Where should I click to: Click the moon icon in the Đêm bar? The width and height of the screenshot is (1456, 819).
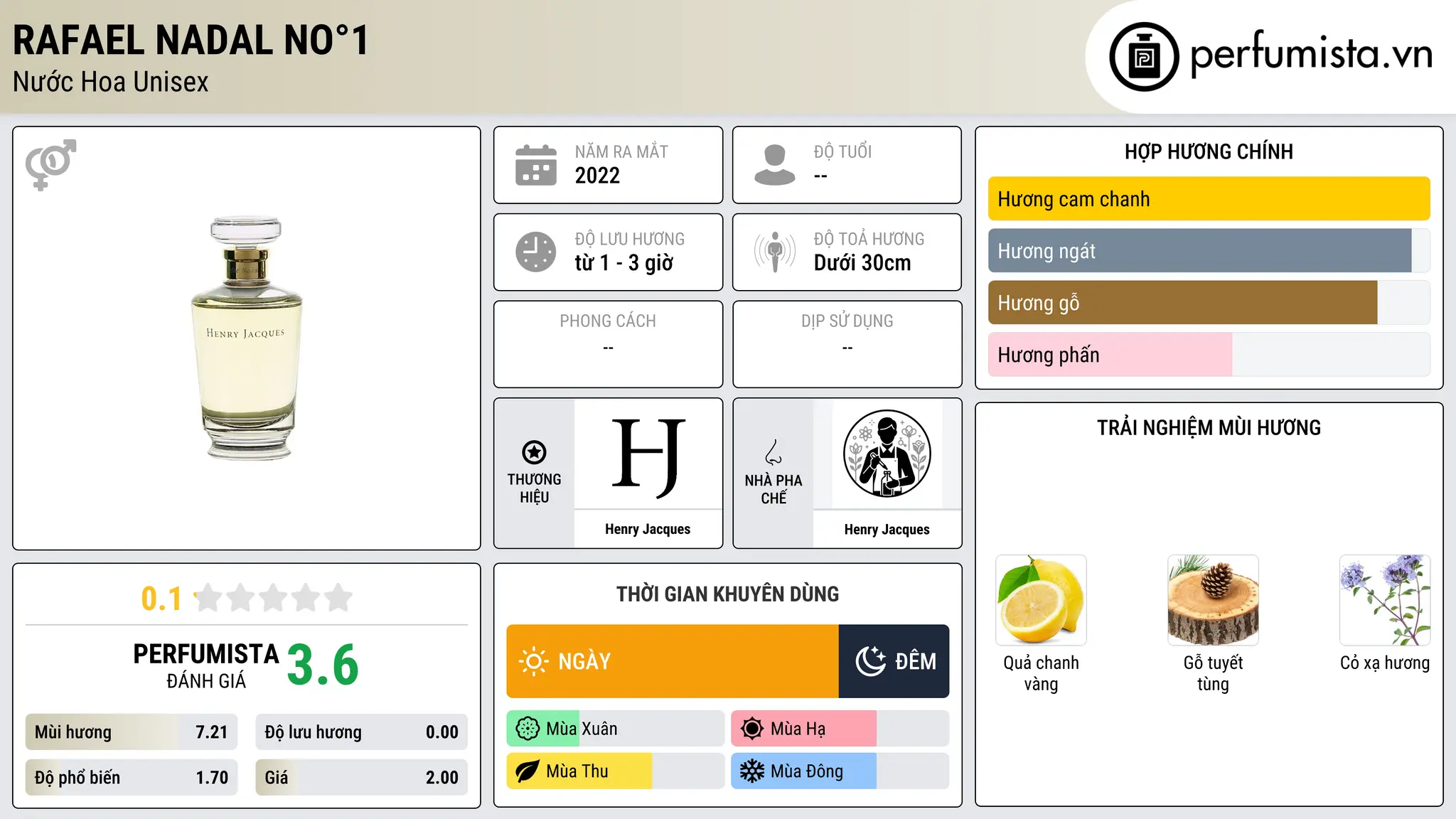coord(871,661)
